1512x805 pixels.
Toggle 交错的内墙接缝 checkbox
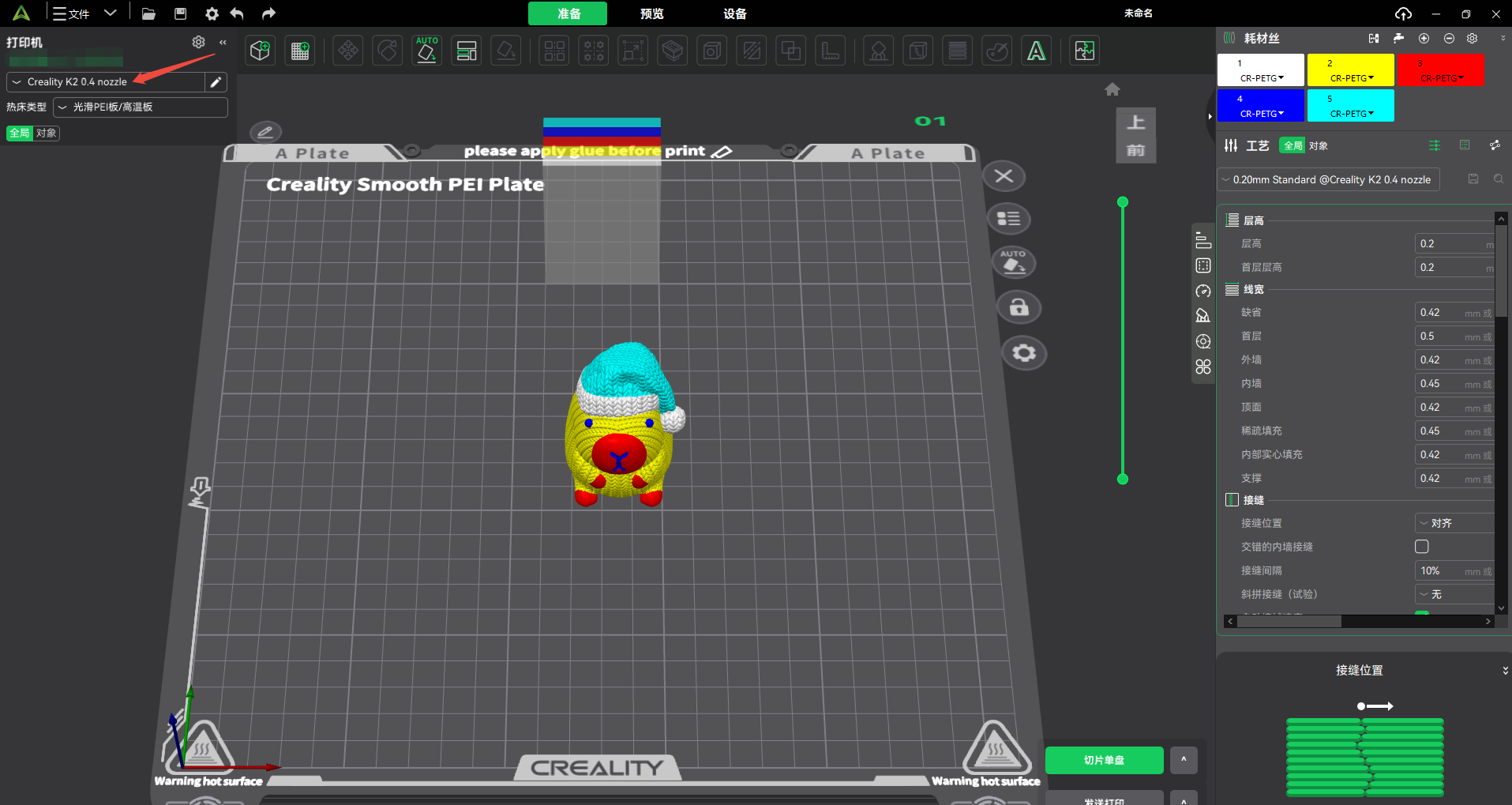click(x=1422, y=547)
